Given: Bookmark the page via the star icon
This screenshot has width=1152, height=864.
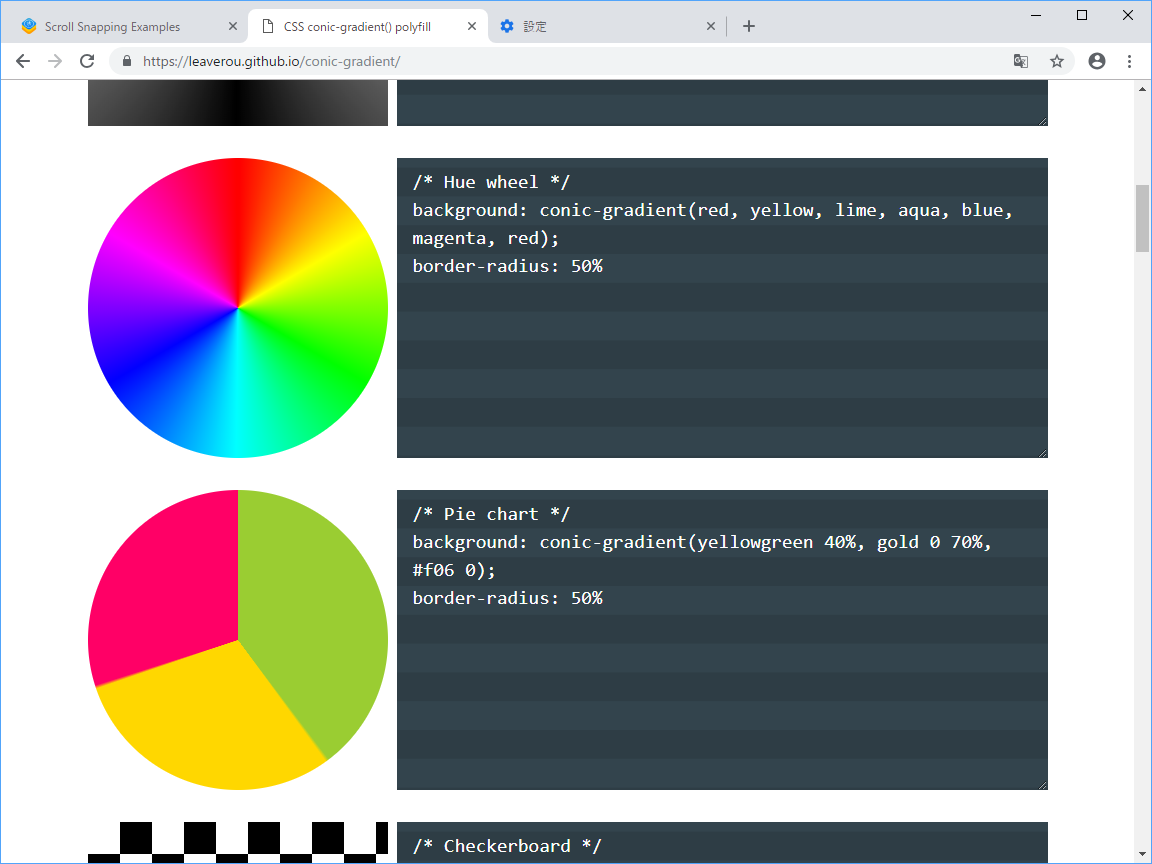Looking at the screenshot, I should 1057,61.
